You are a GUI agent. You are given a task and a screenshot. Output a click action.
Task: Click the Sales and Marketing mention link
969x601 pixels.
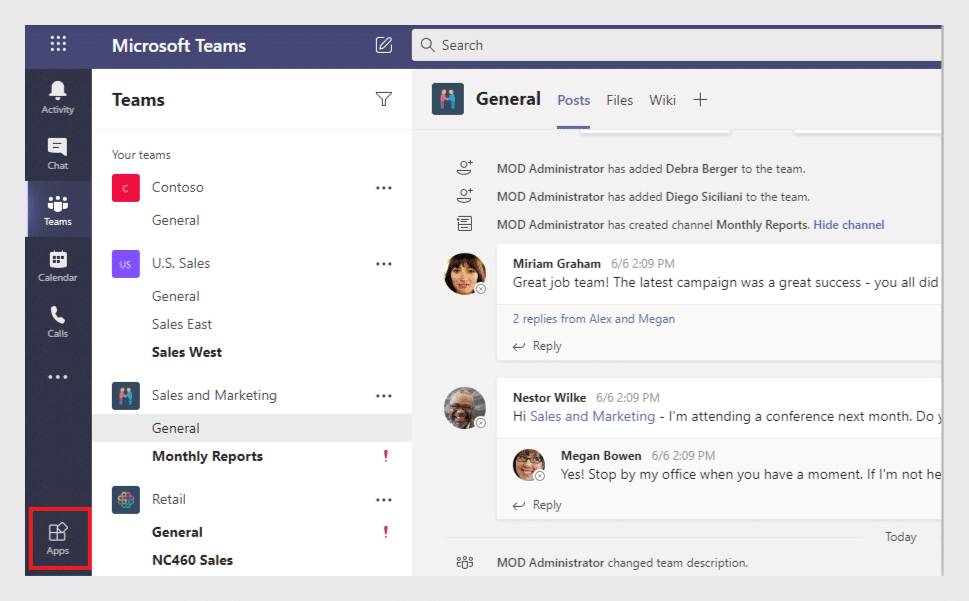[x=592, y=416]
